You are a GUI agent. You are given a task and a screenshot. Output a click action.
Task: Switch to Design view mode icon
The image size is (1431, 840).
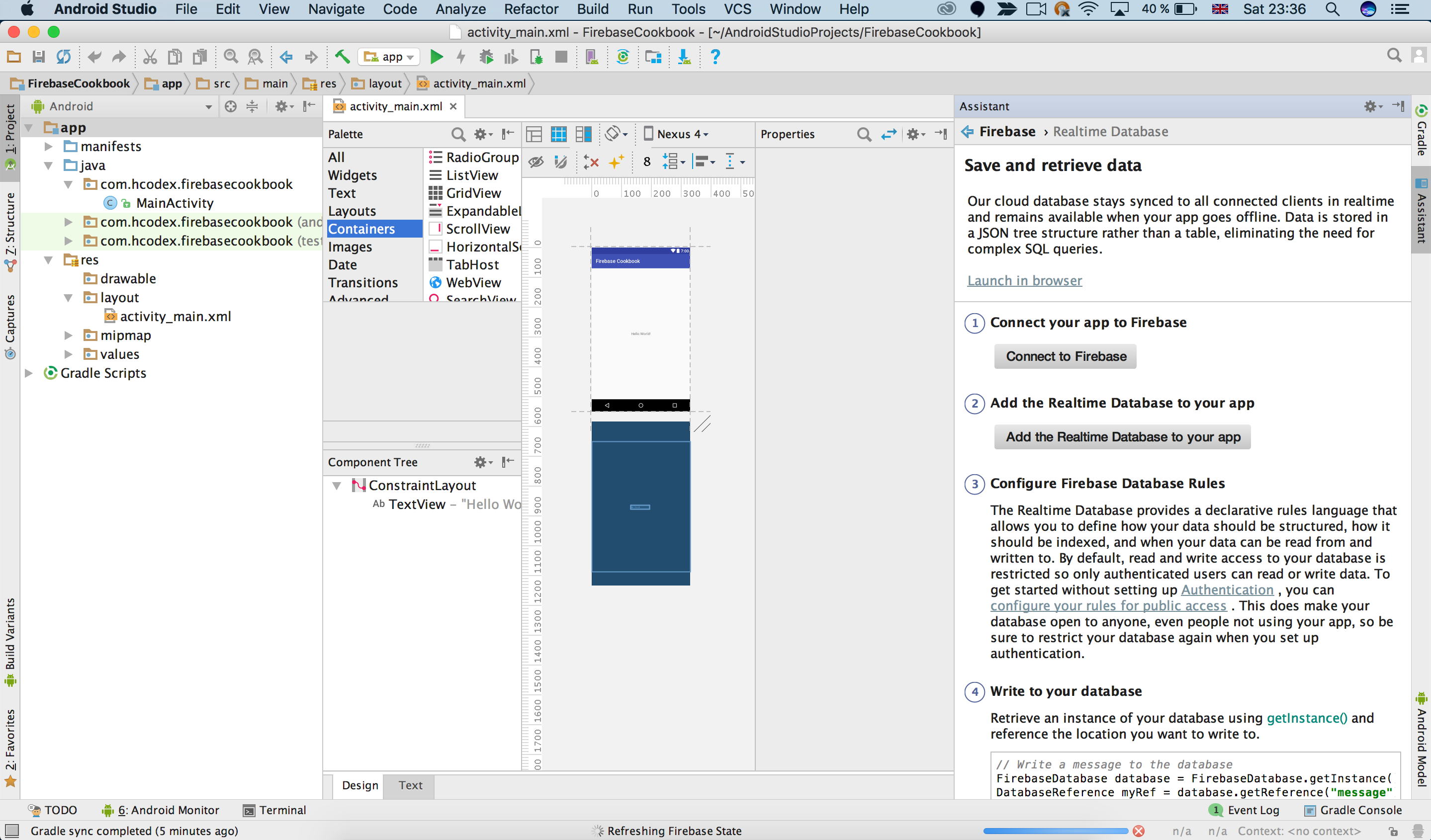[534, 135]
